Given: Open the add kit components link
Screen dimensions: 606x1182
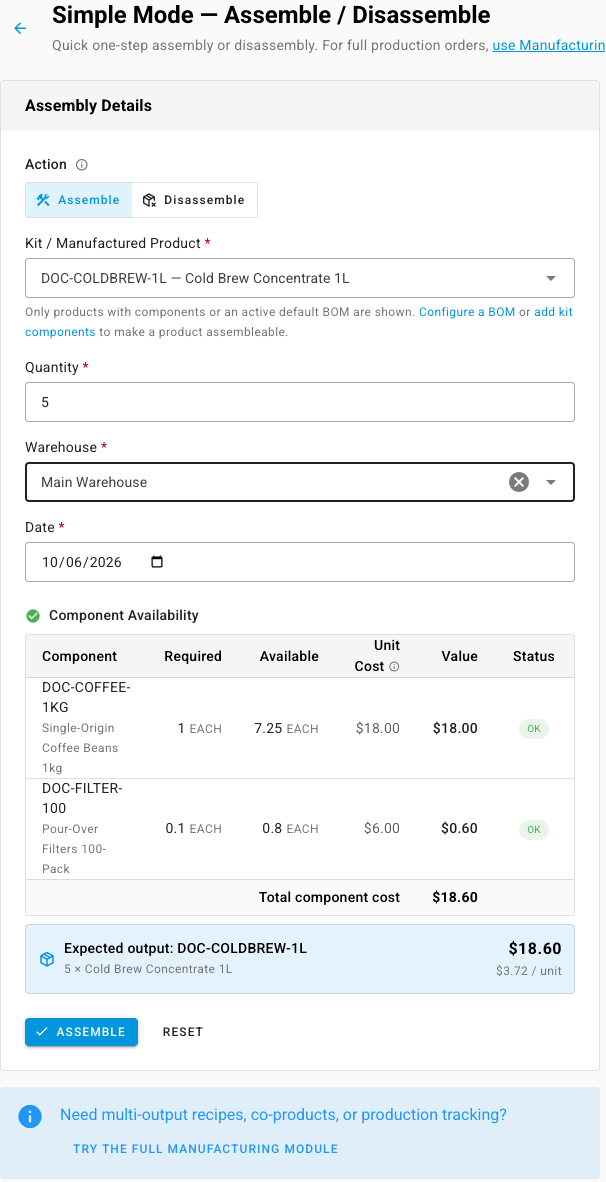Looking at the screenshot, I should click(299, 321).
